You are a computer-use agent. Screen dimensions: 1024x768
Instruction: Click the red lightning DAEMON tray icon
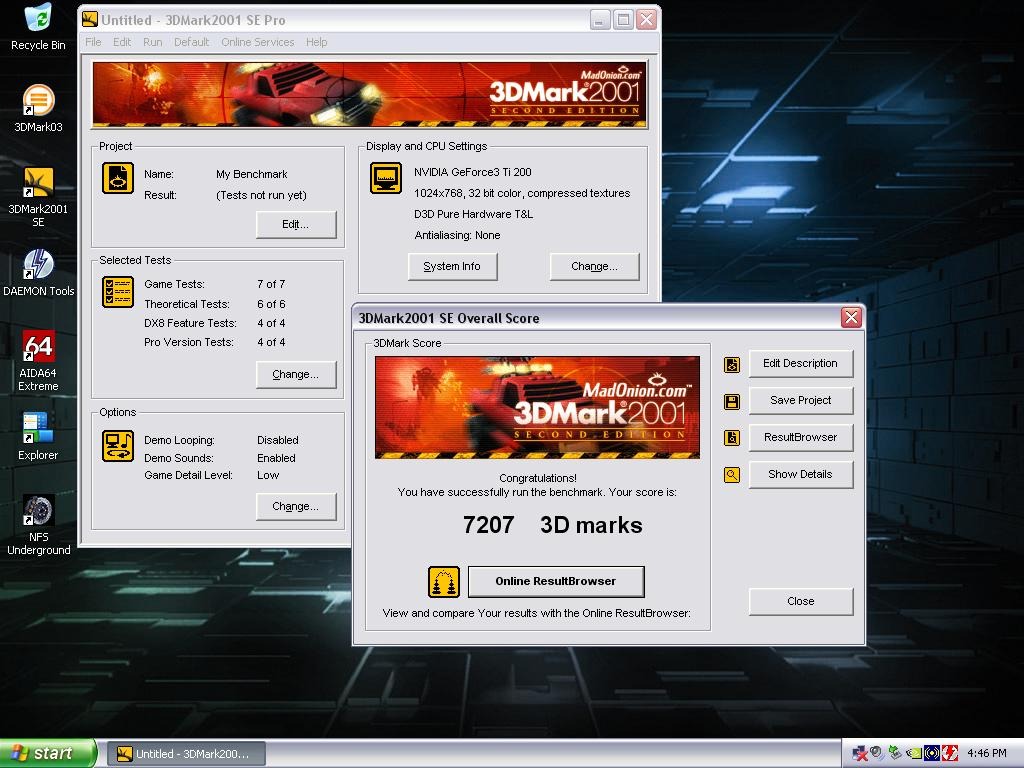coord(950,754)
